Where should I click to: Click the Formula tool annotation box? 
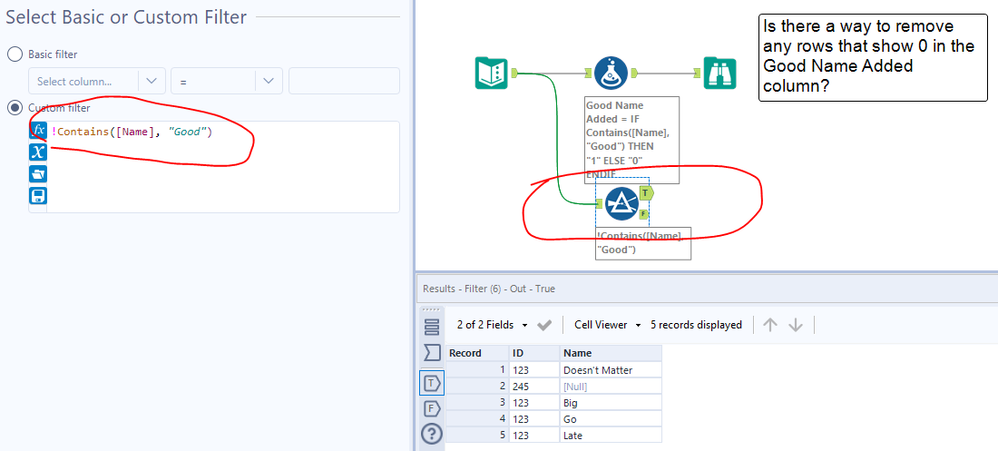(x=632, y=140)
